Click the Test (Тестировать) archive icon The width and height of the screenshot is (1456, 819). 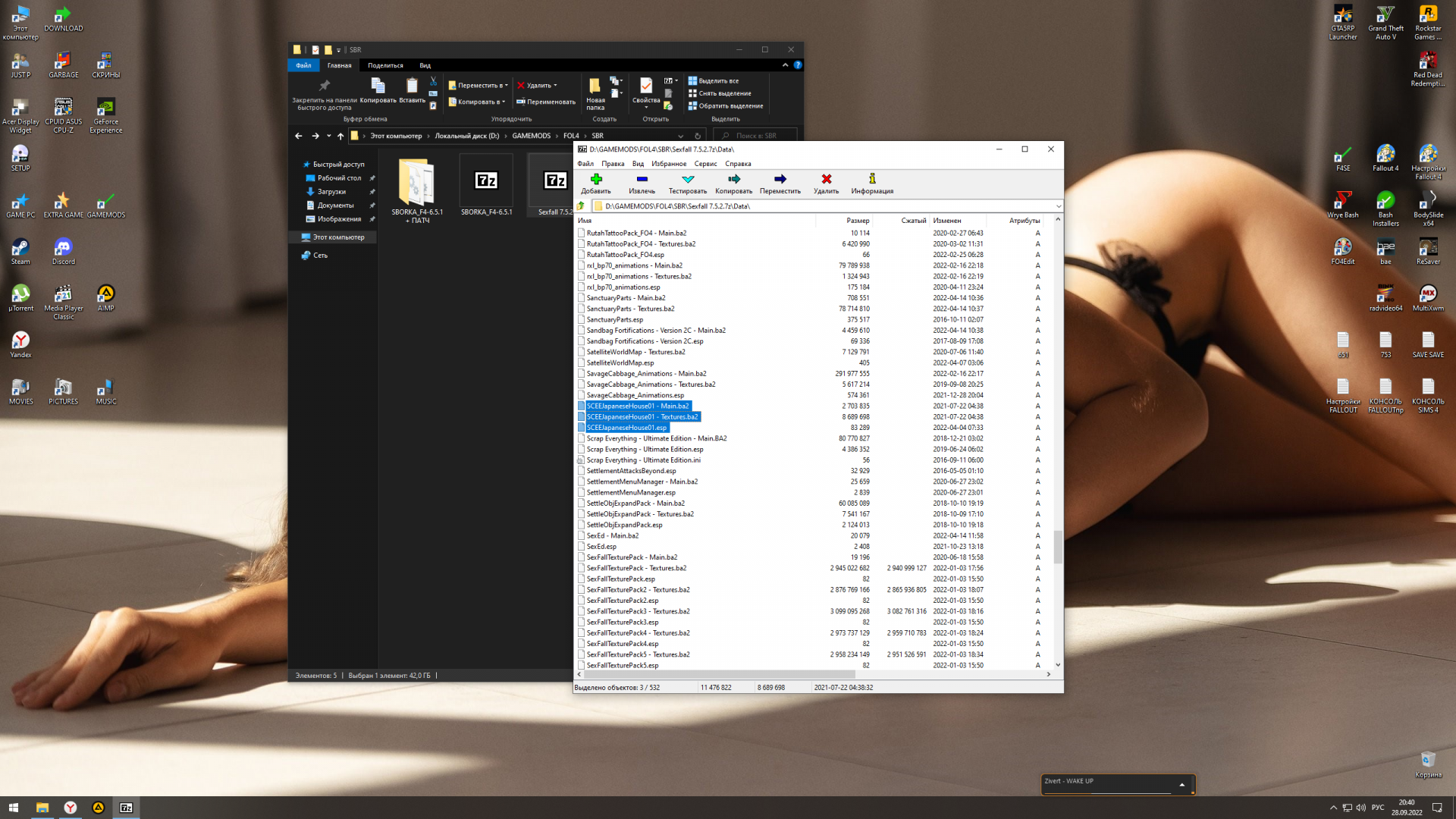point(688,180)
